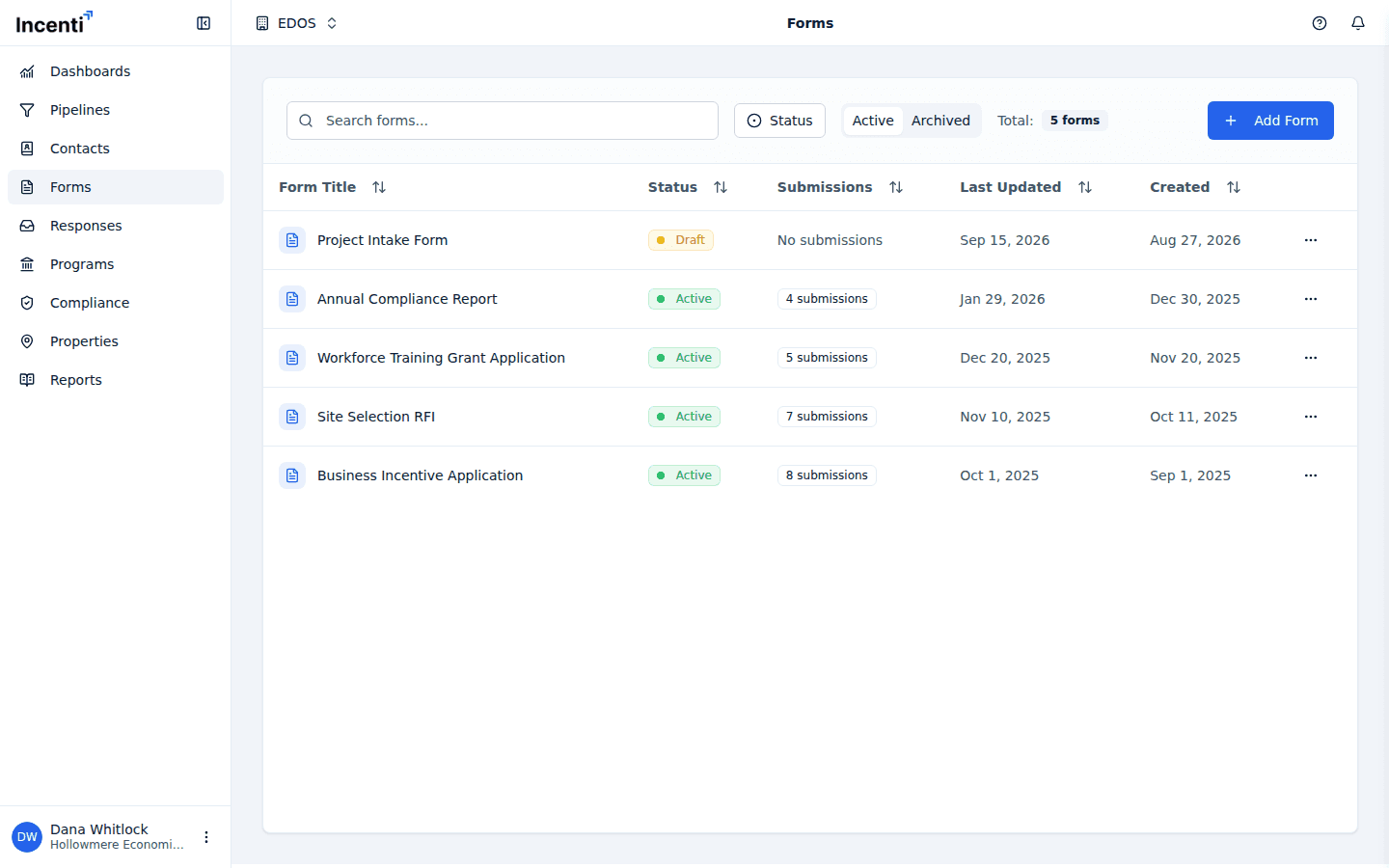
Task: Click Active status badge for Site Selection RFI
Action: [684, 417]
